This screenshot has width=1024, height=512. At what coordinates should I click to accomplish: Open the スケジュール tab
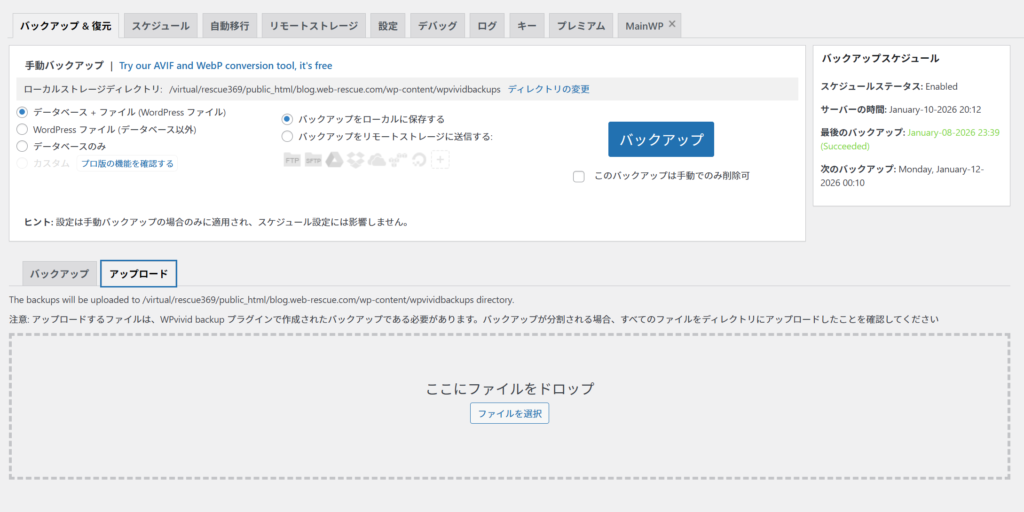(161, 26)
